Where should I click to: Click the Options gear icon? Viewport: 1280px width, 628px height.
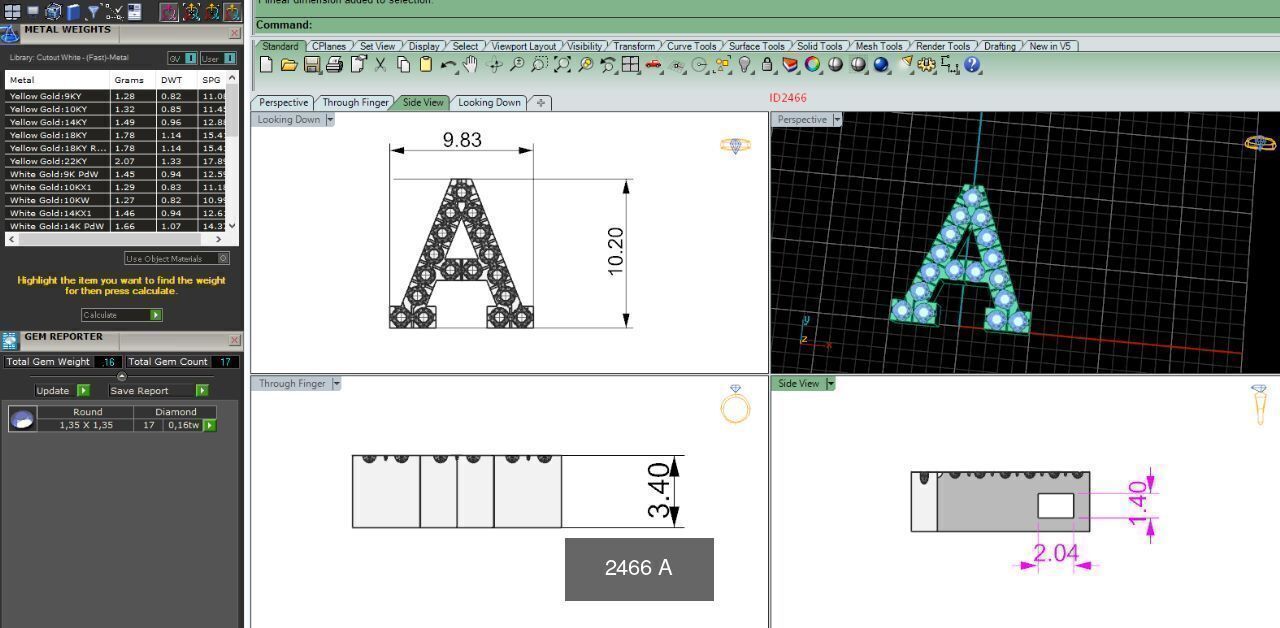click(926, 65)
